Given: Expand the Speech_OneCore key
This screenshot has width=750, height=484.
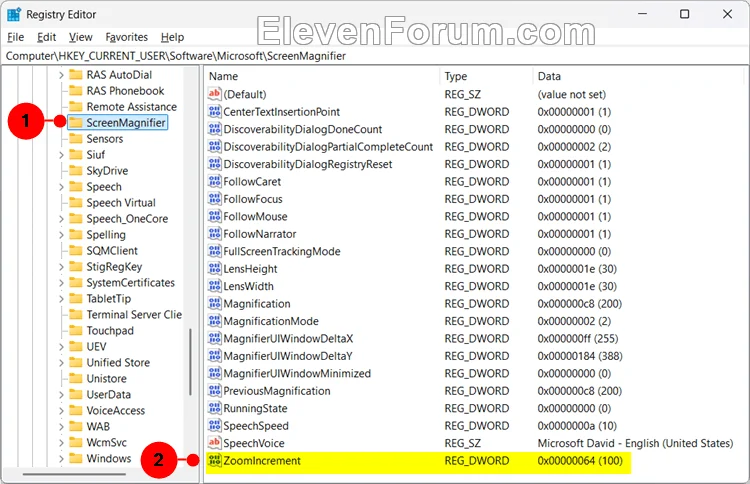Looking at the screenshot, I should (x=61, y=219).
